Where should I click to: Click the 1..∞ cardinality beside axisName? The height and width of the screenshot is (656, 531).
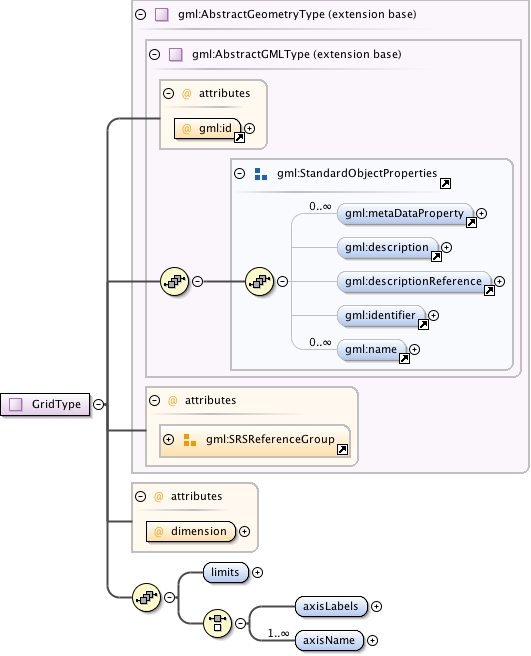point(278,633)
